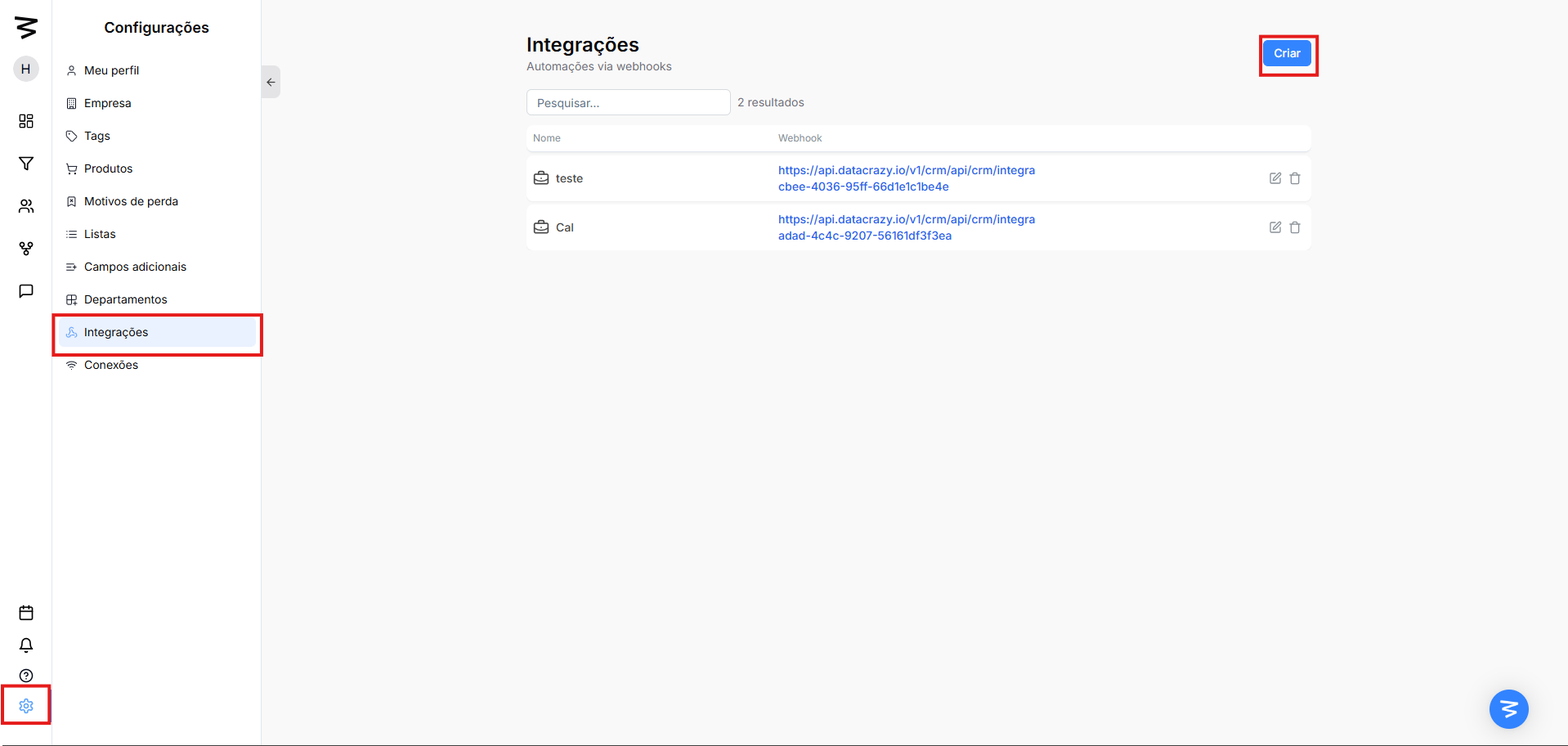Screen dimensions: 1568x746
Task: Open the Cal webhook URL link
Action: 907,227
